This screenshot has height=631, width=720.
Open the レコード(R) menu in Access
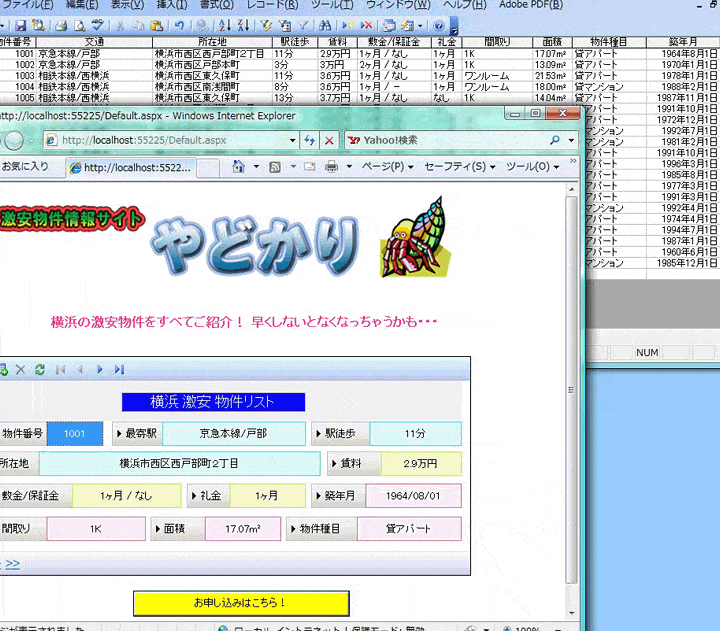pos(273,5)
